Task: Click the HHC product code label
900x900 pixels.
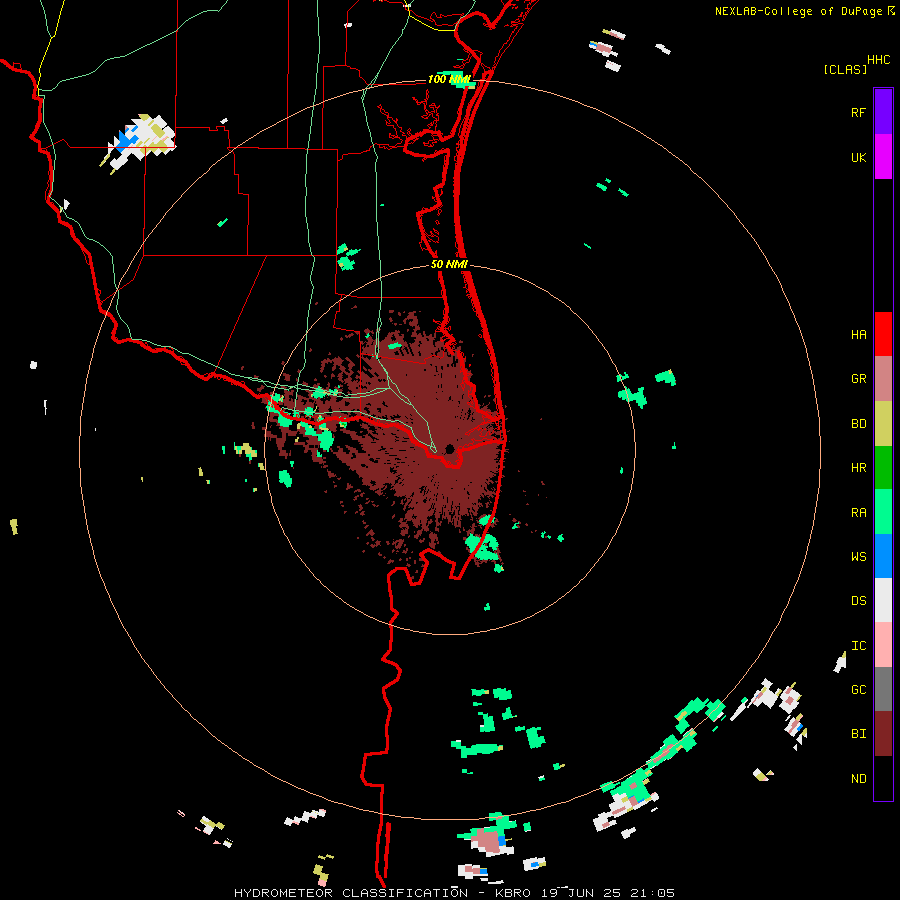Action: click(x=878, y=60)
